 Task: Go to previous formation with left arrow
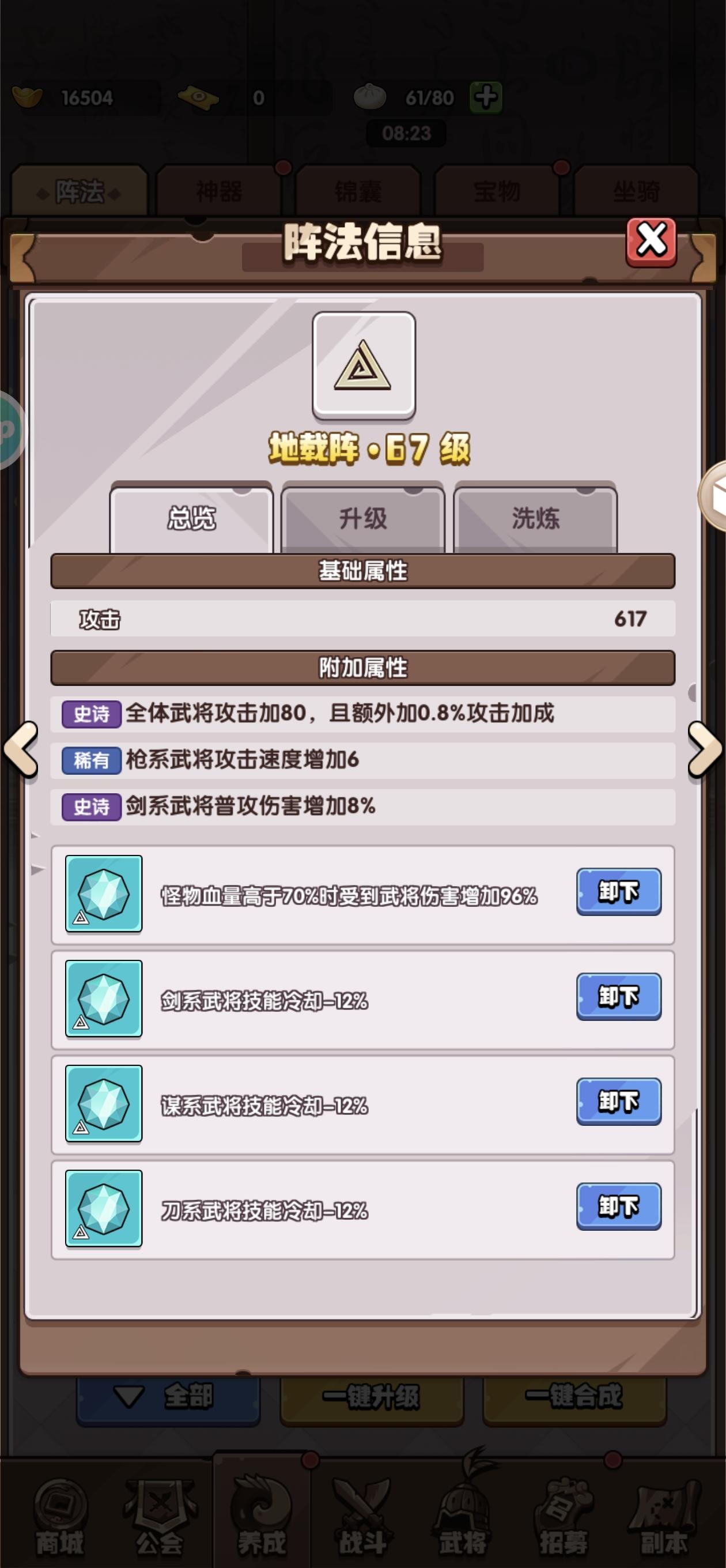pos(21,749)
